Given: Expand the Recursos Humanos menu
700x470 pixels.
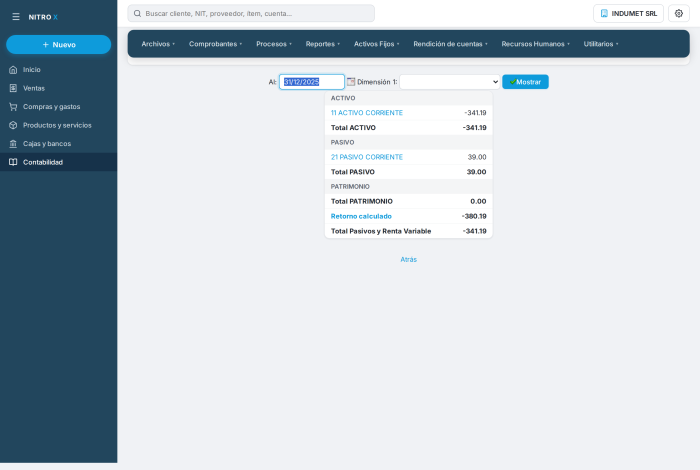Looking at the screenshot, I should pos(535,44).
